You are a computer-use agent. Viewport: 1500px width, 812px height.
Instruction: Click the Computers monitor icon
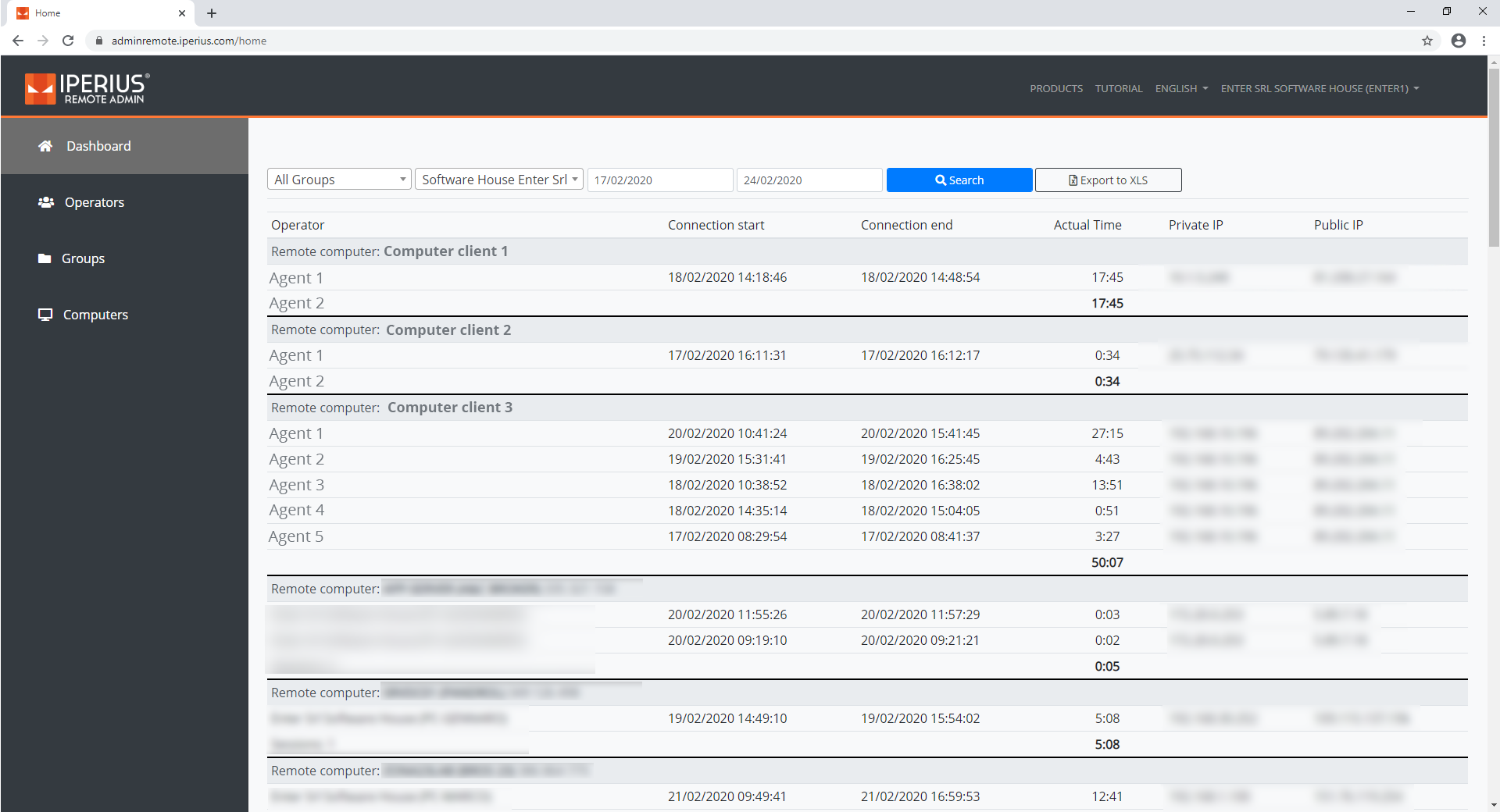coord(45,315)
